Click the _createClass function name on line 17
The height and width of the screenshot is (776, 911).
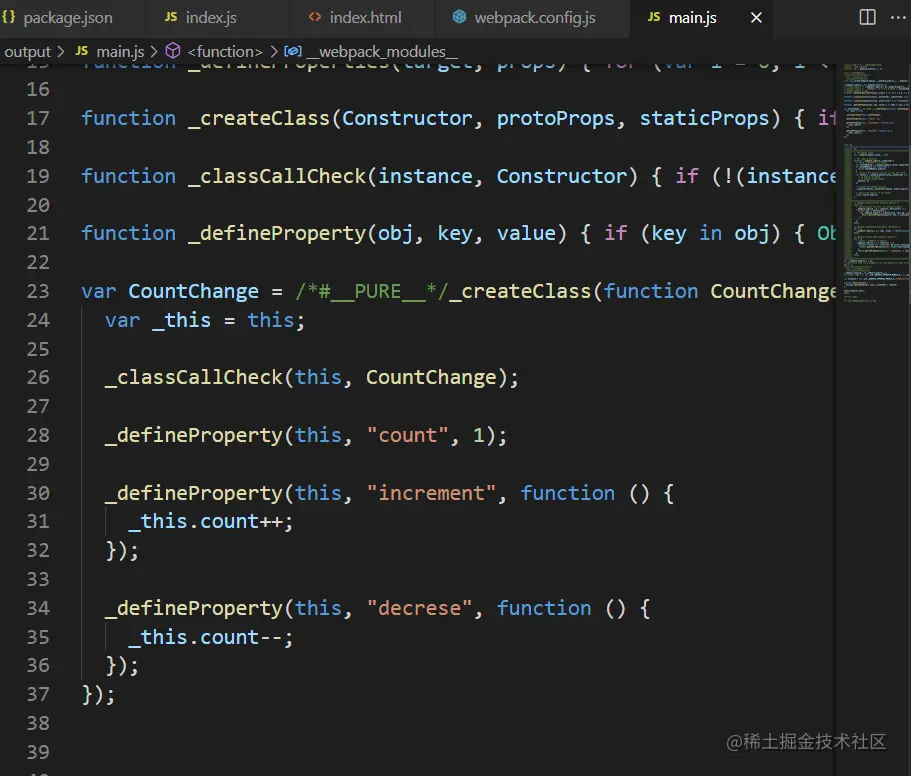click(259, 118)
